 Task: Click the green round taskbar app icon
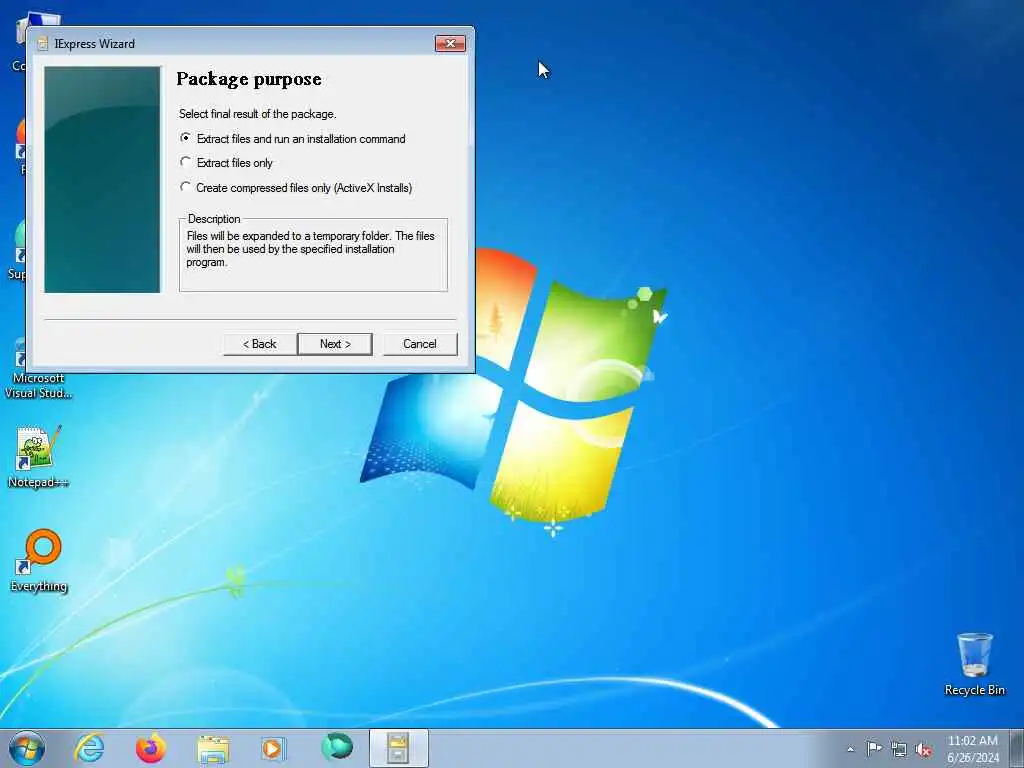(337, 747)
